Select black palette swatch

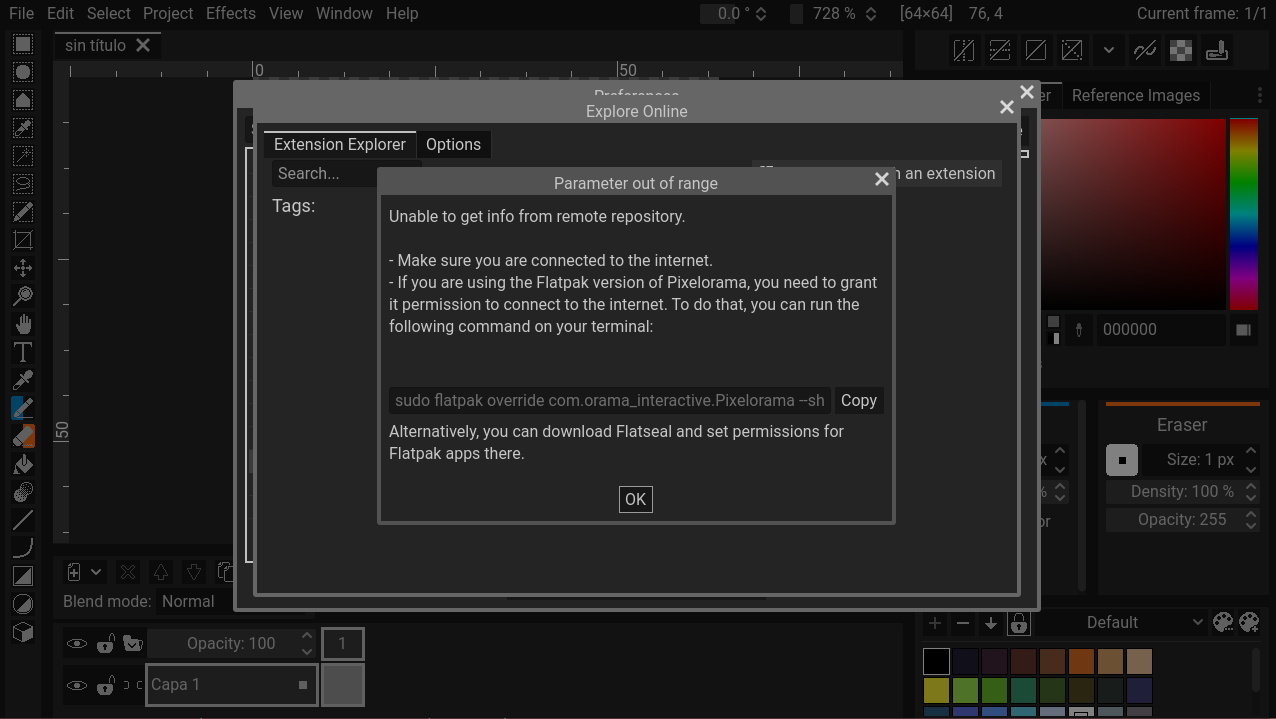point(936,661)
